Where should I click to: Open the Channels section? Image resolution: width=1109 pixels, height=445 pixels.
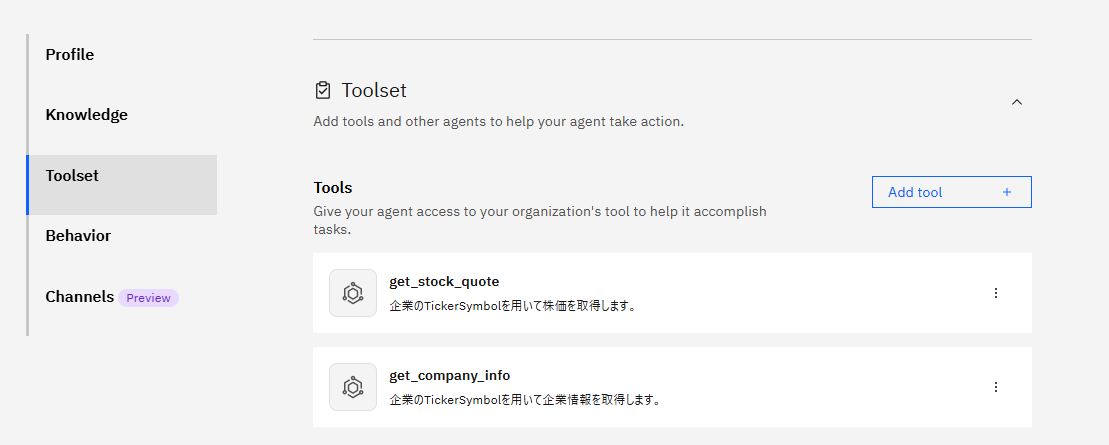pos(79,297)
